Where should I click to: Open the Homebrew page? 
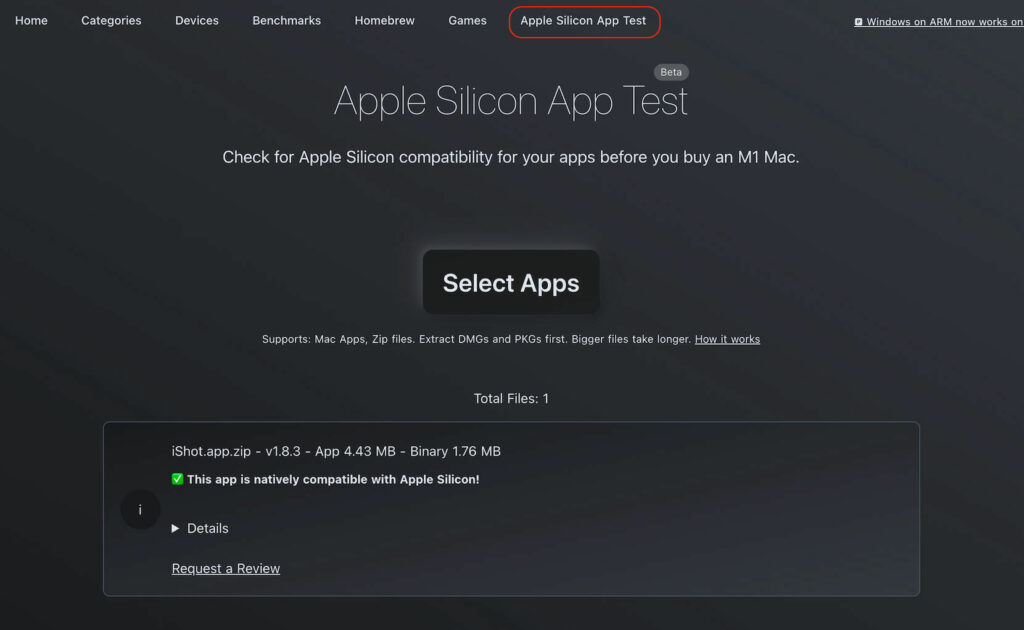pos(384,21)
